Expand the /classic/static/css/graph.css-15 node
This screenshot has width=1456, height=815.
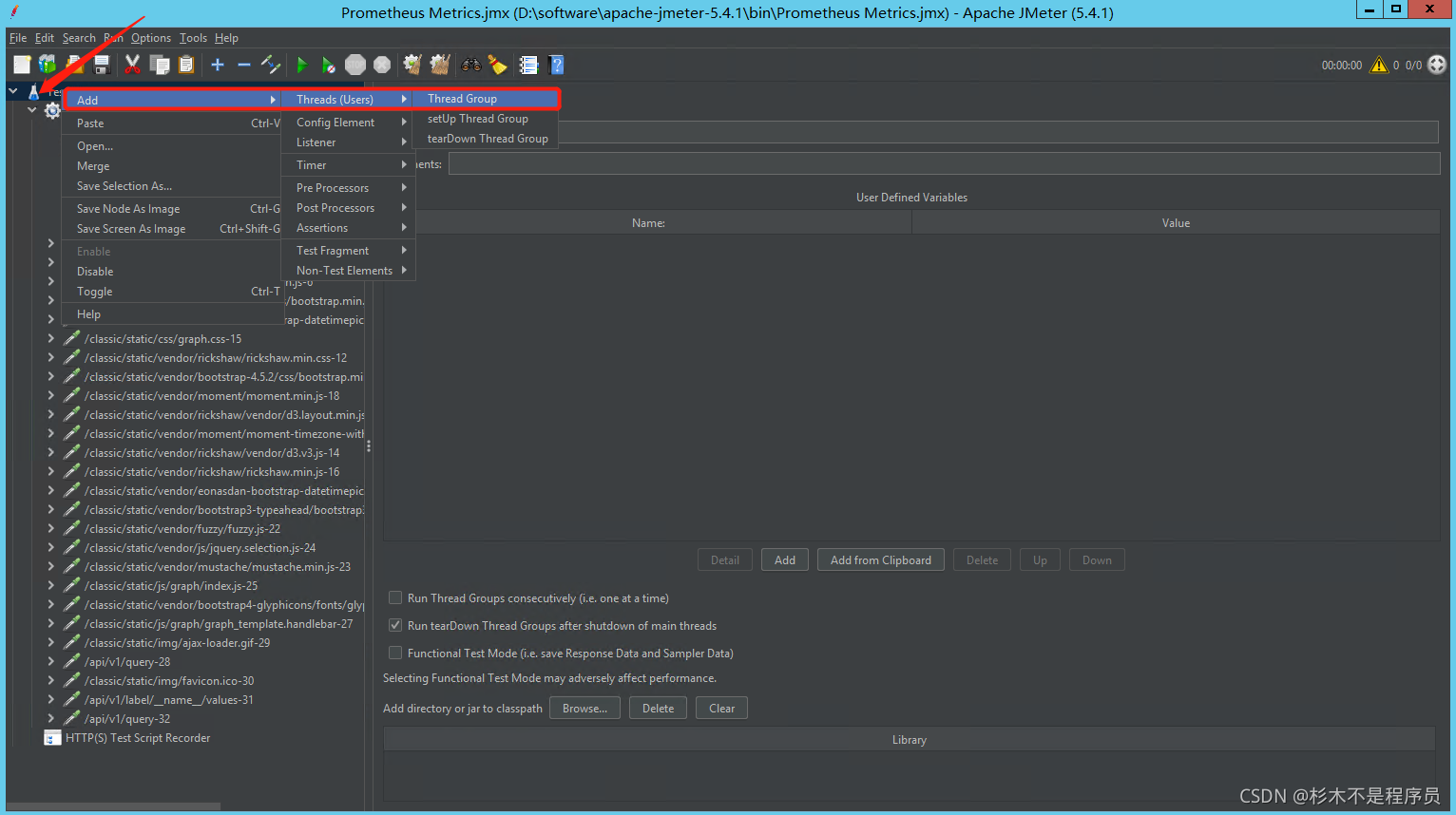click(51, 338)
